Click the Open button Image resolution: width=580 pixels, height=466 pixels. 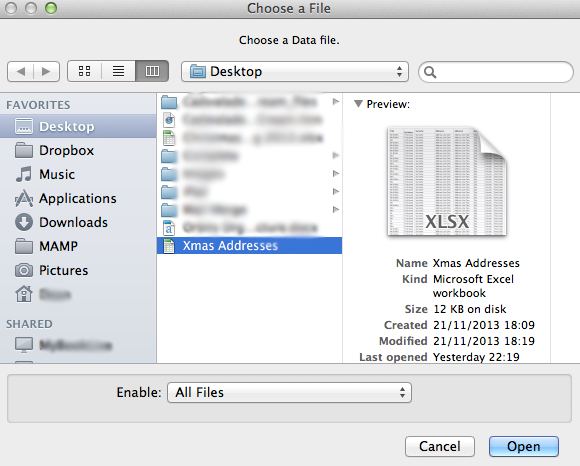(x=524, y=446)
